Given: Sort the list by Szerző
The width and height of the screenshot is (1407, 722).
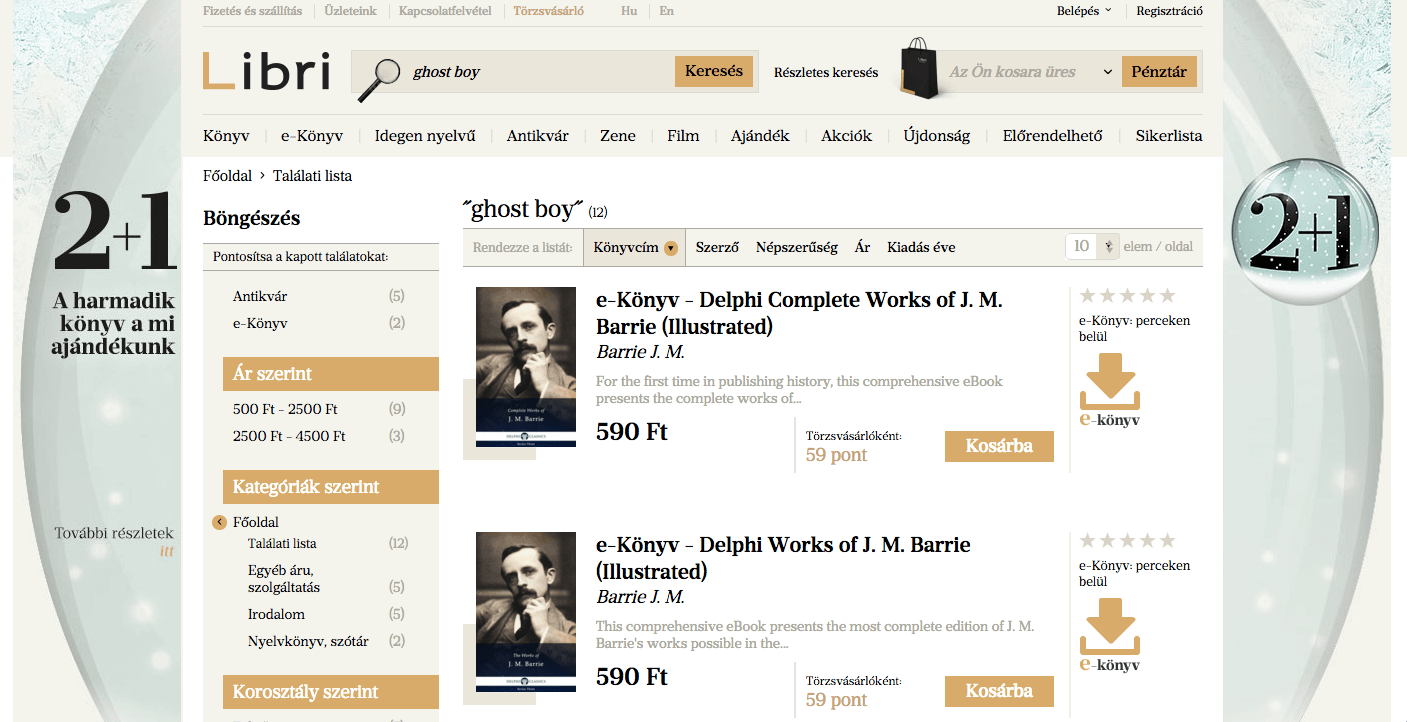Looking at the screenshot, I should (717, 247).
